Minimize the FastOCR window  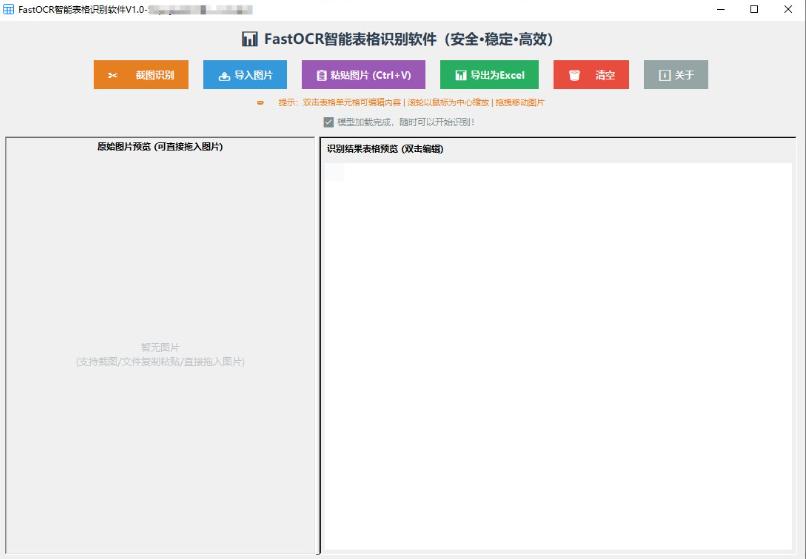pos(721,9)
